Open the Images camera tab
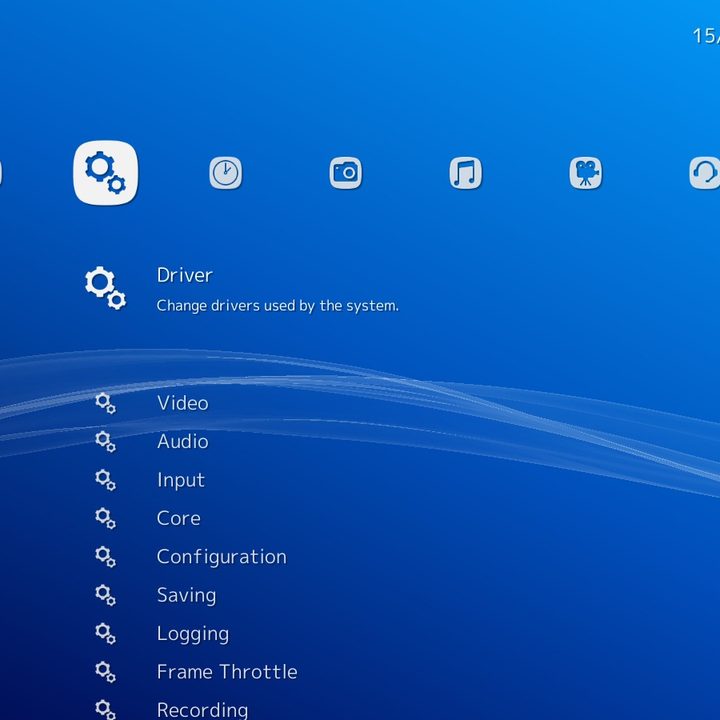This screenshot has height=720, width=720. click(x=346, y=173)
